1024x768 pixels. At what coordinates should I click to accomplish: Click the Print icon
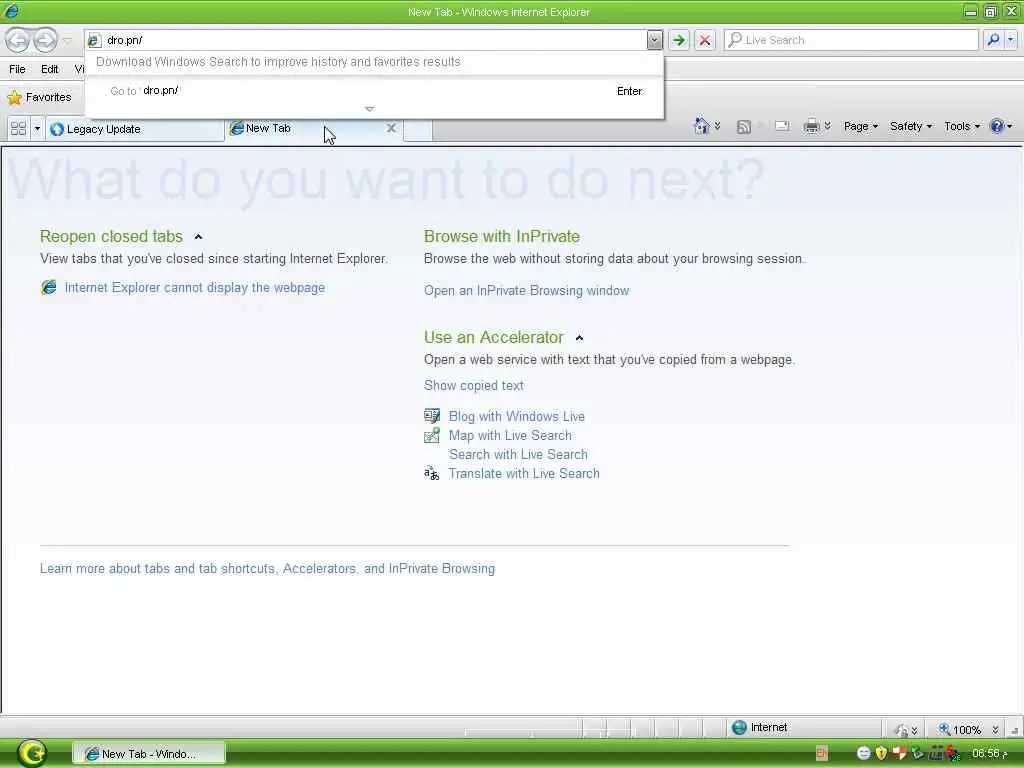click(811, 126)
